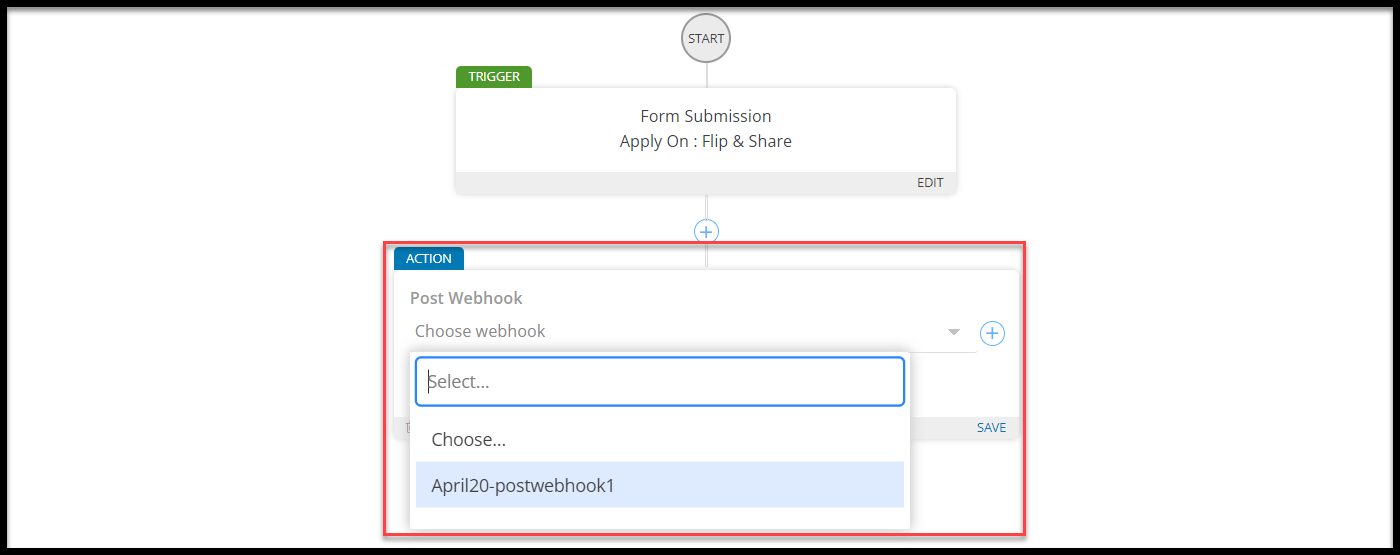Click the green TRIGGER tag
The image size is (1400, 555).
(x=494, y=76)
